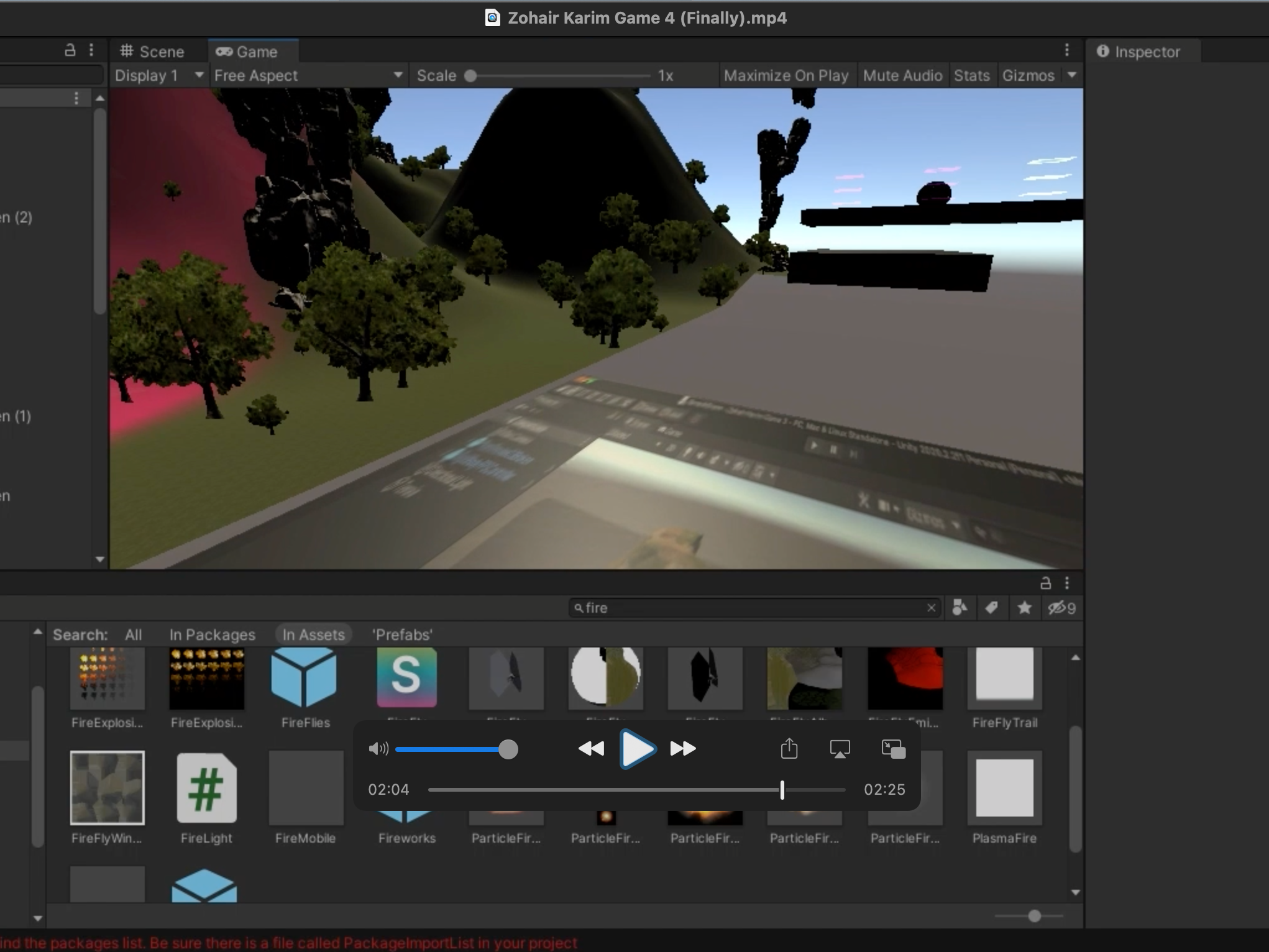The width and height of the screenshot is (1269, 952).
Task: Click the fire search field
Action: (x=754, y=608)
